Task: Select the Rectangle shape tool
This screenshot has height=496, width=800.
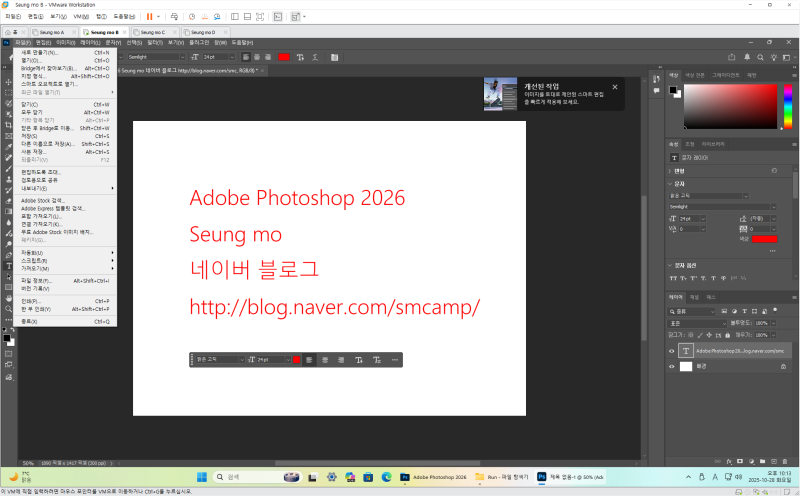Action: pyautogui.click(x=9, y=287)
